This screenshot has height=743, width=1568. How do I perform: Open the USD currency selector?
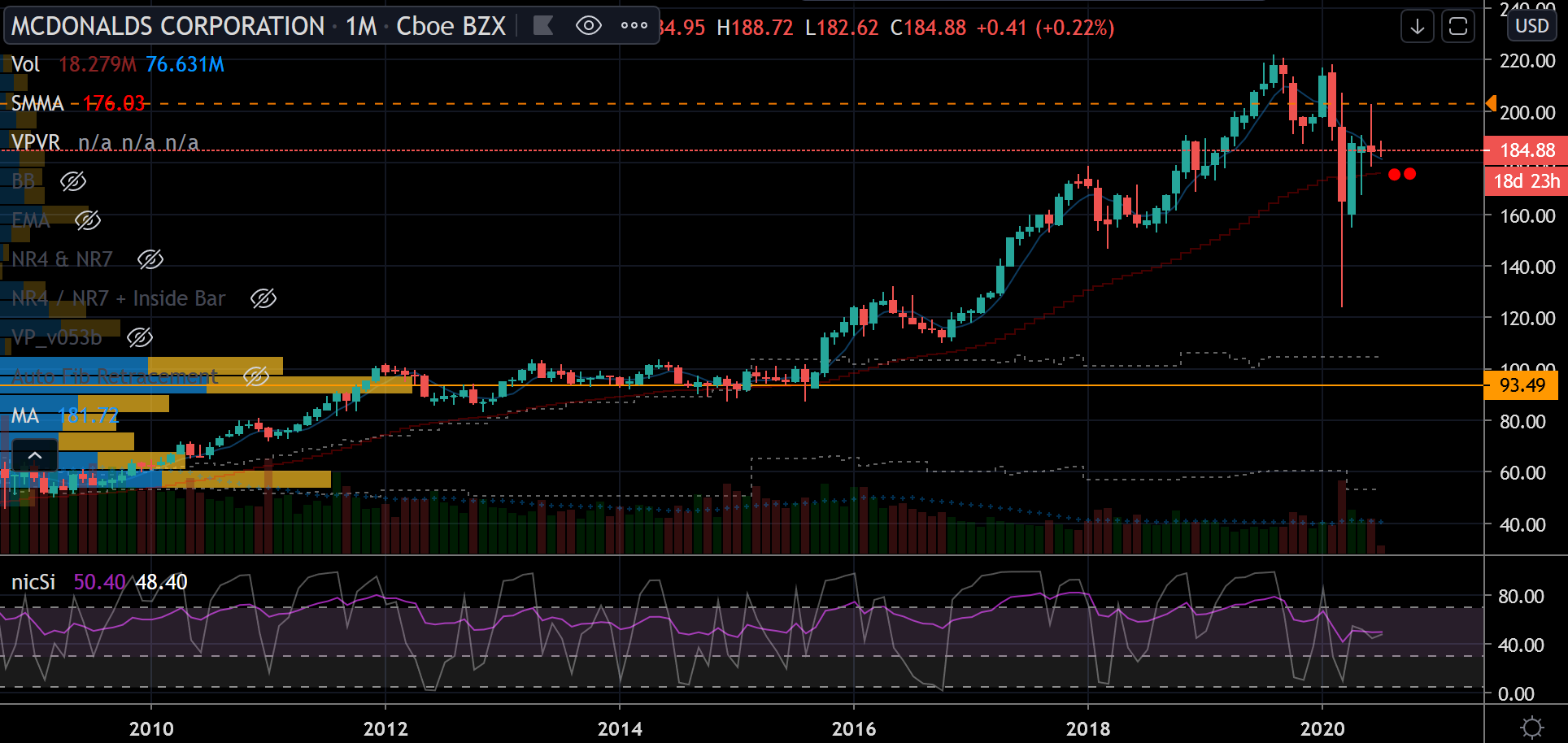pyautogui.click(x=1532, y=26)
